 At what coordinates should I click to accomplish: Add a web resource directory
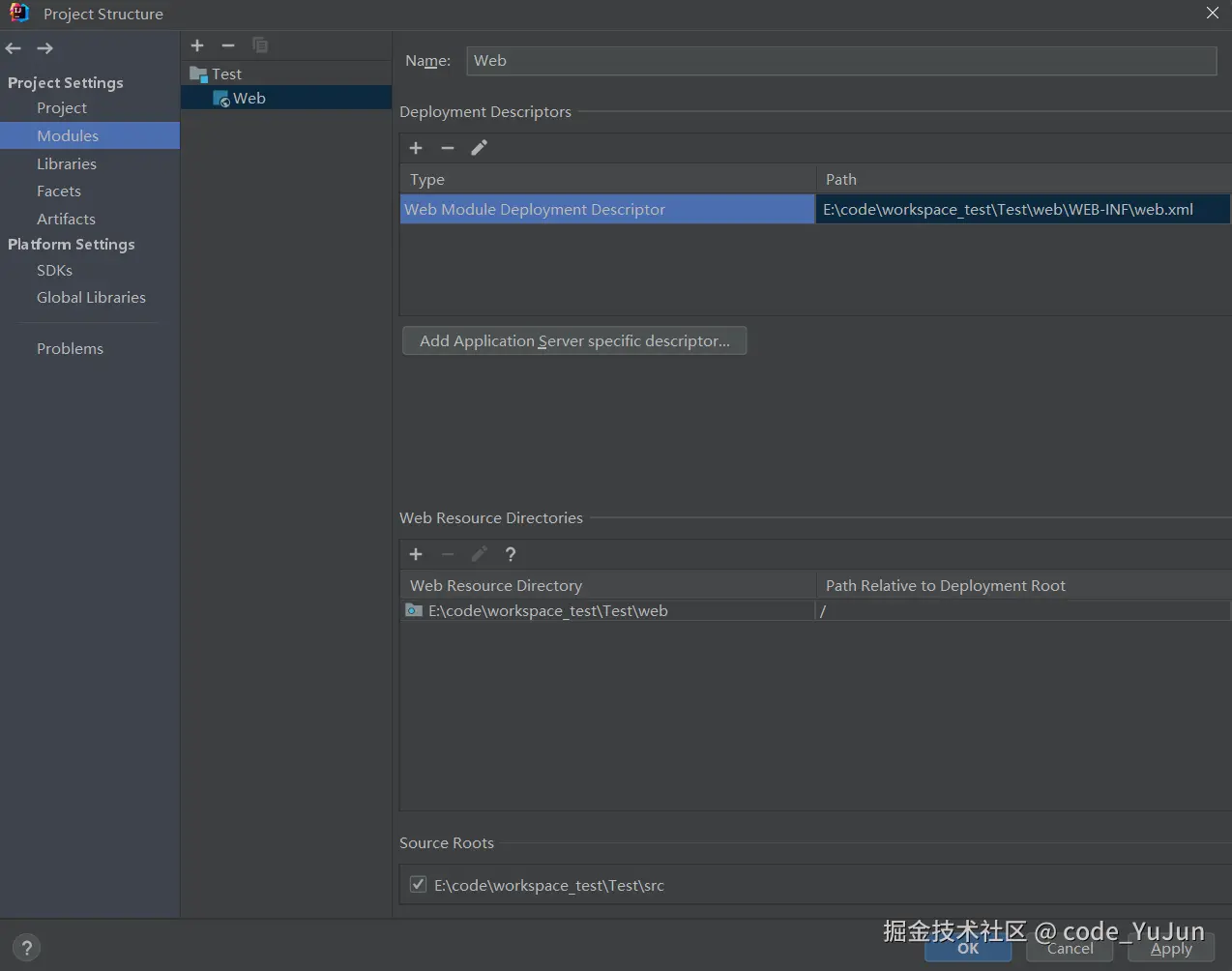coord(416,554)
